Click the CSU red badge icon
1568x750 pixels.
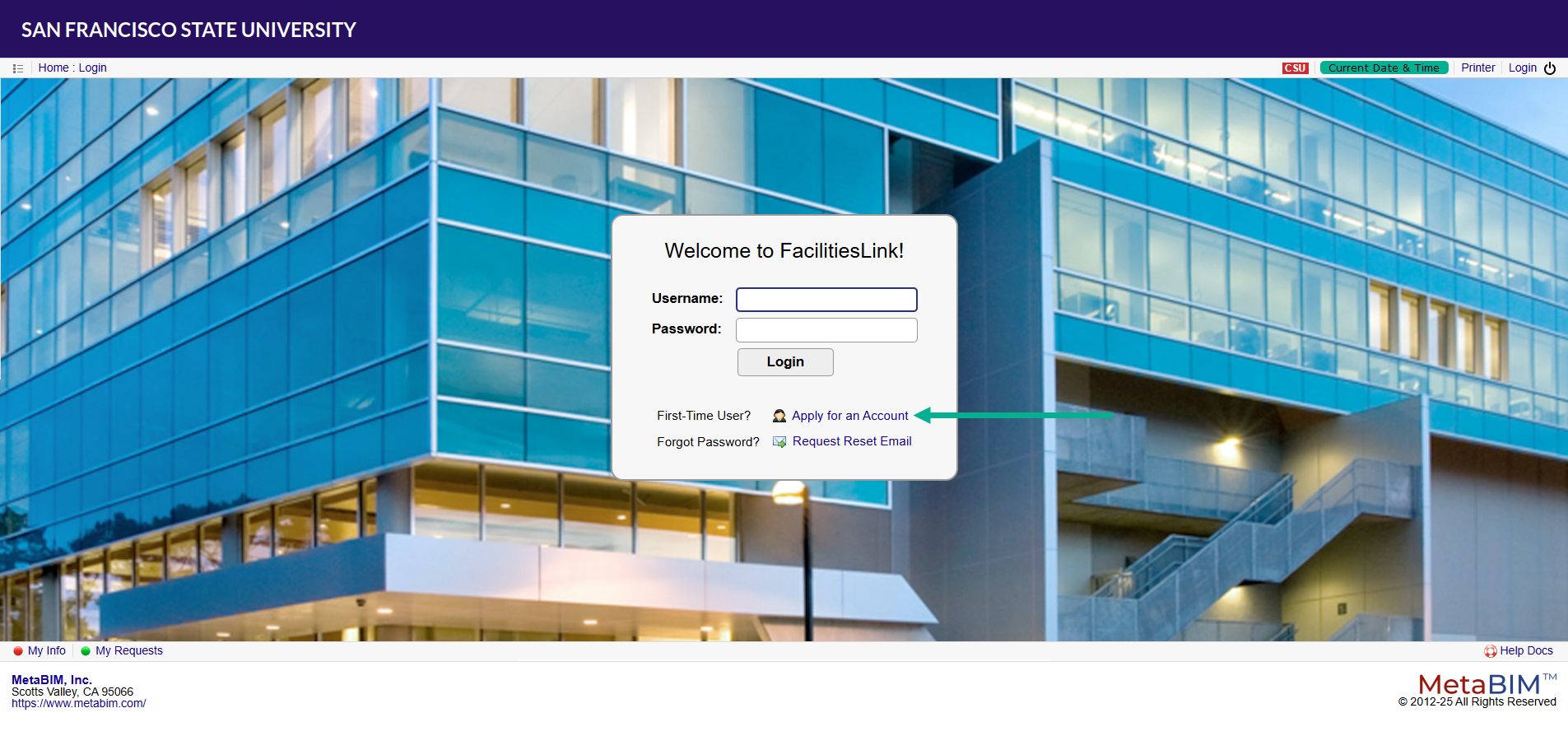[1295, 68]
